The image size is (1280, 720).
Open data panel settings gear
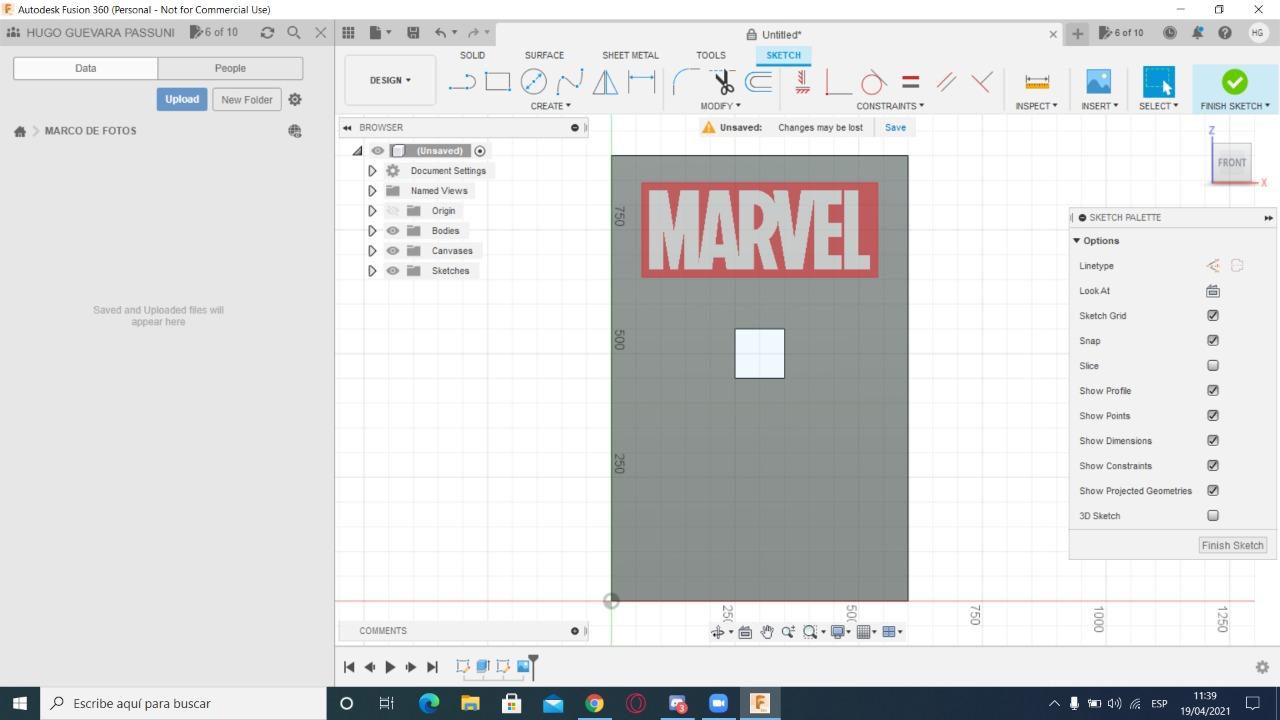coord(295,100)
